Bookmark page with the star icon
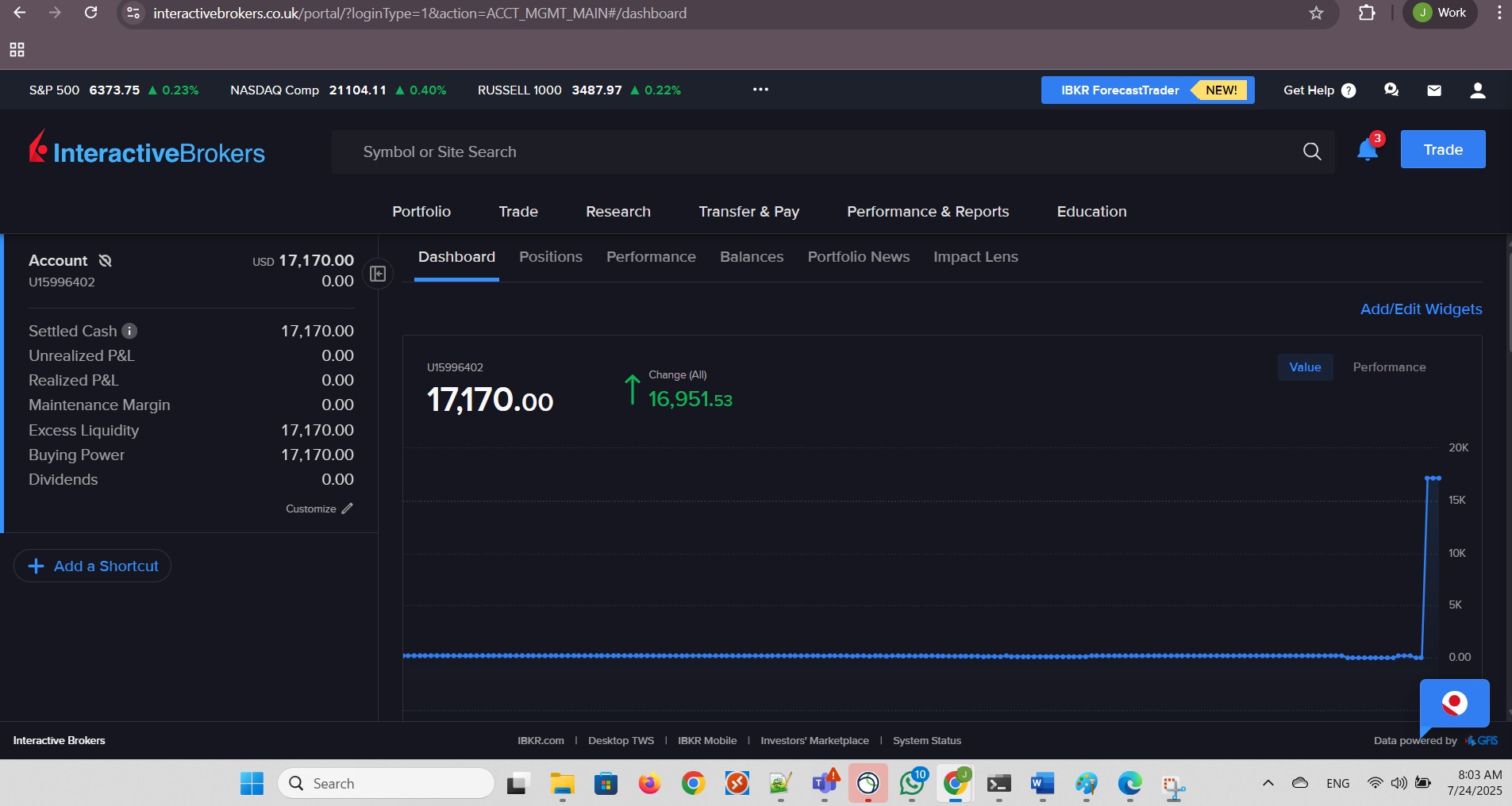The image size is (1512, 806). (x=1316, y=13)
